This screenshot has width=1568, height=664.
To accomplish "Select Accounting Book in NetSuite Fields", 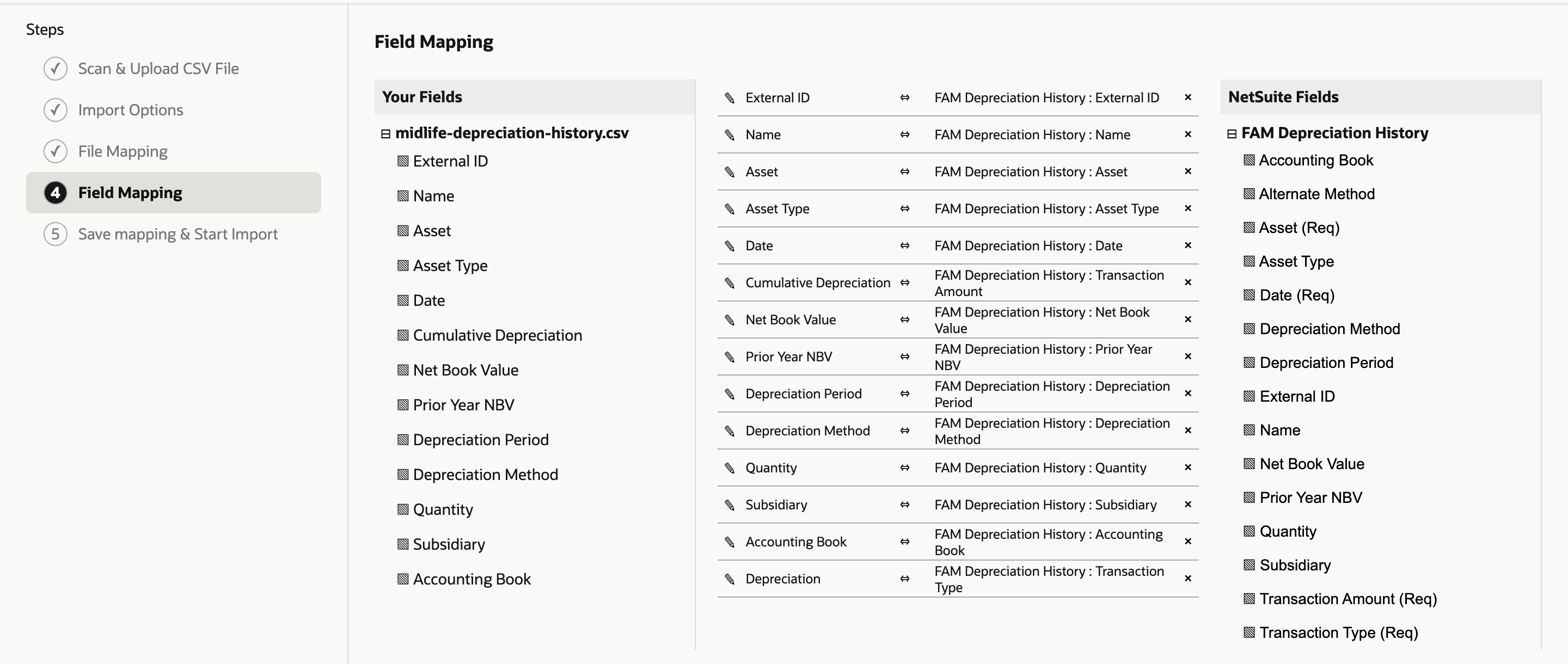I will coord(1316,160).
